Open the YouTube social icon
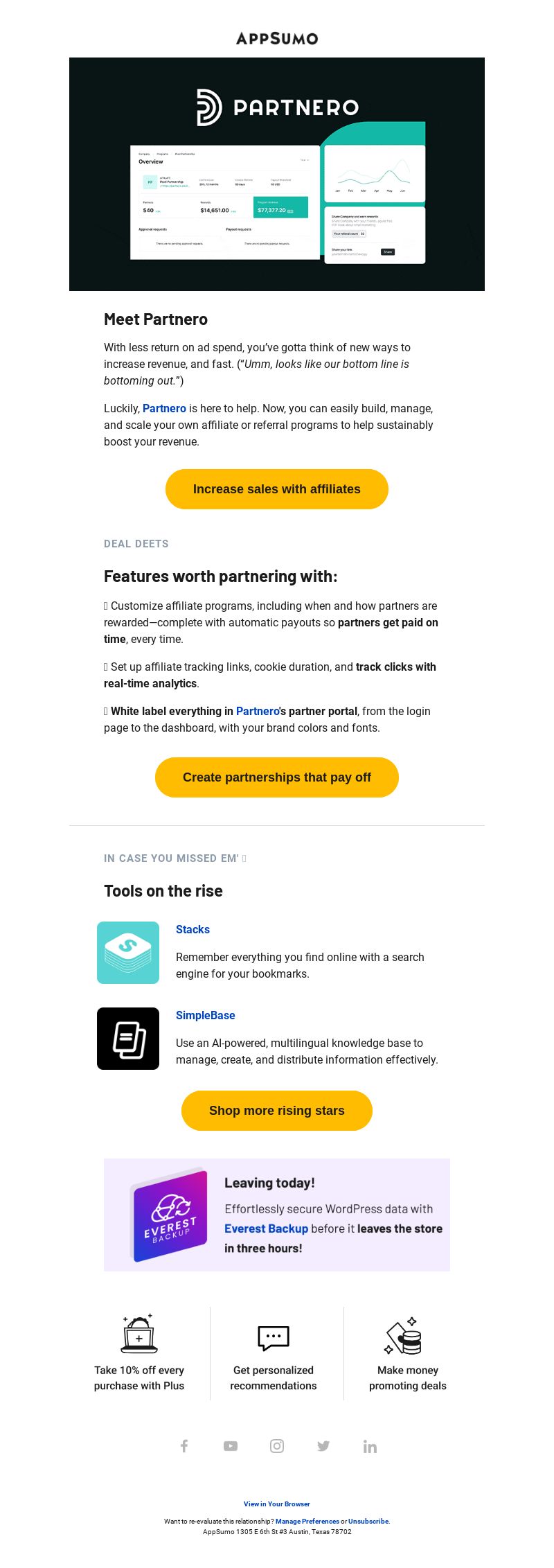This screenshot has height=1568, width=554. click(231, 1446)
